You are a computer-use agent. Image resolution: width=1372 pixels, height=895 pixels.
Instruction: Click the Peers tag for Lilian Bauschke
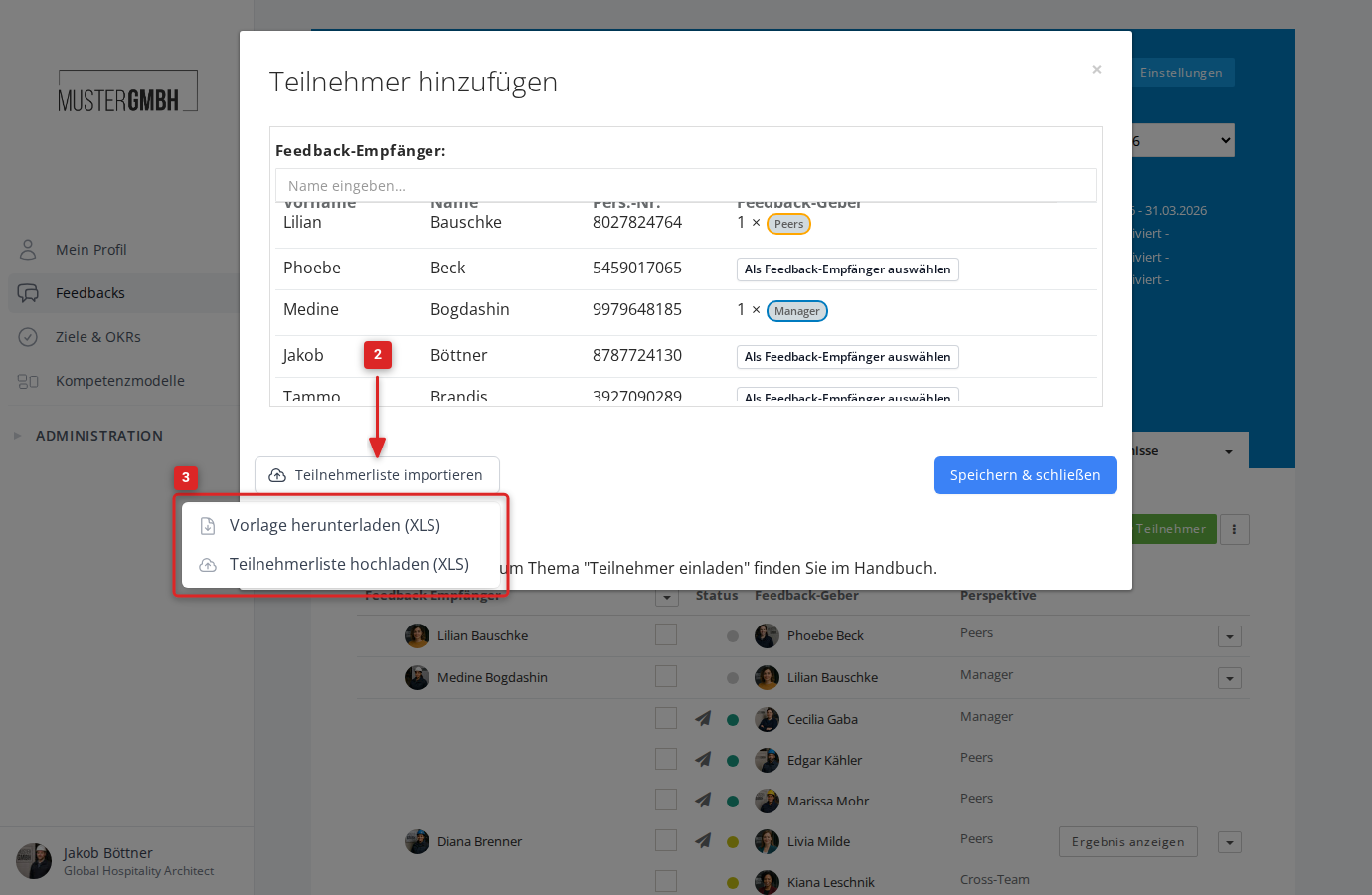tap(788, 224)
